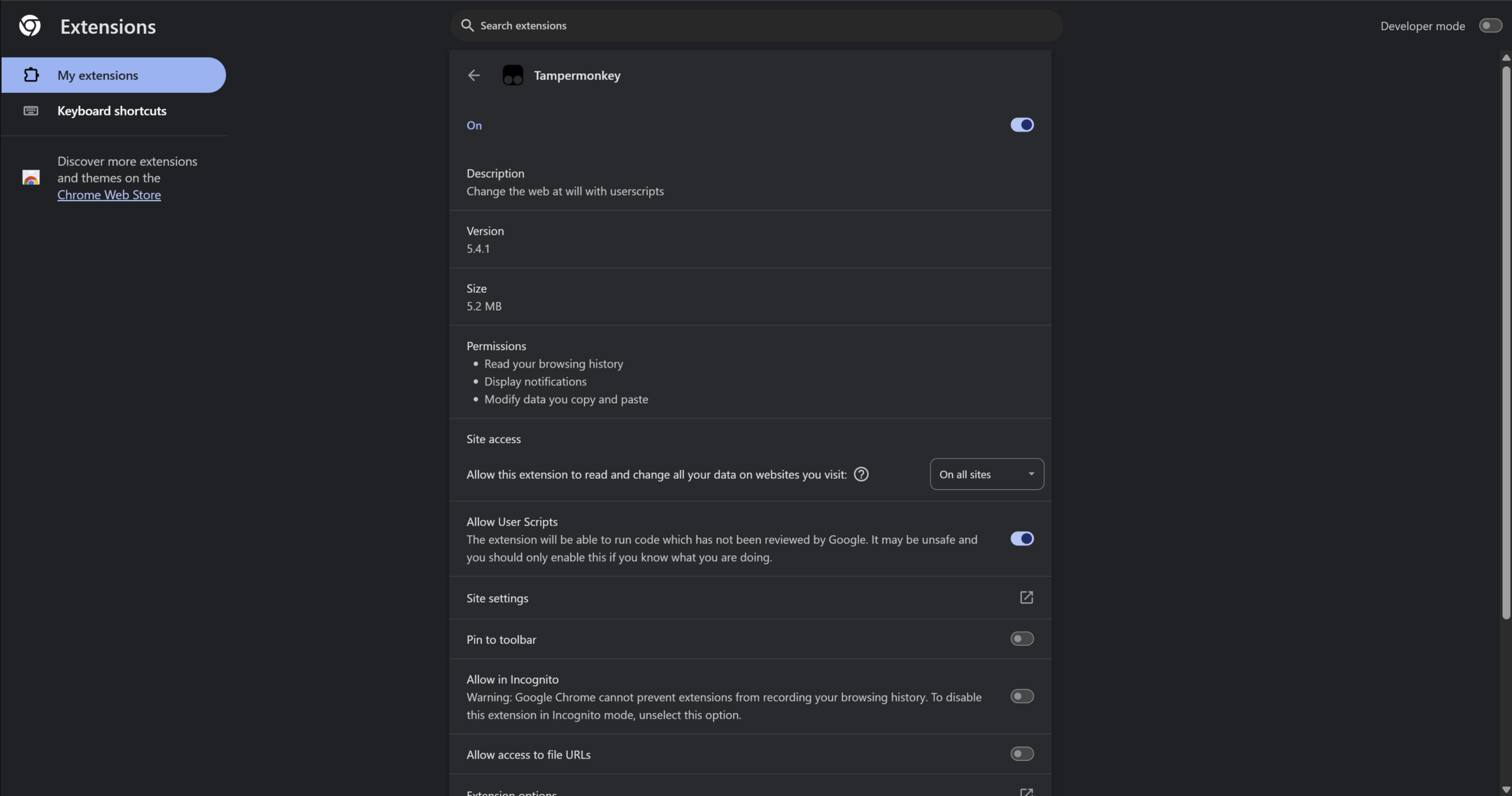Click the site access help icon
The width and height of the screenshot is (1512, 796).
click(x=861, y=474)
